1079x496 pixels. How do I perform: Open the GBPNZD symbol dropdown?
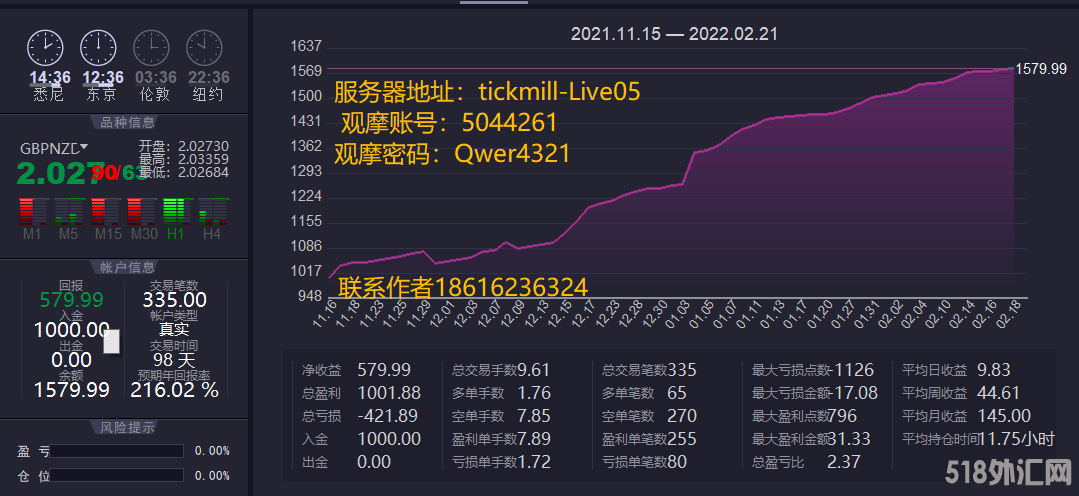(84, 147)
